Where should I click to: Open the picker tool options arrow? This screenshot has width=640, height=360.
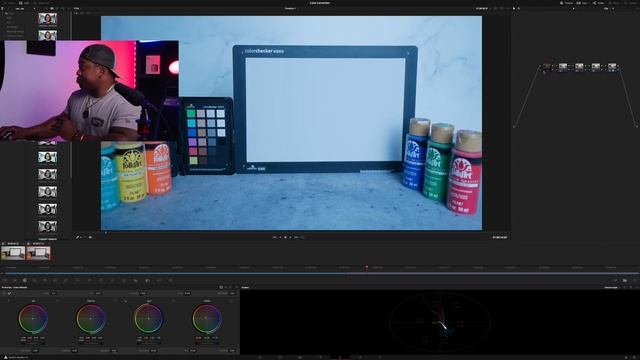pyautogui.click(x=82, y=237)
